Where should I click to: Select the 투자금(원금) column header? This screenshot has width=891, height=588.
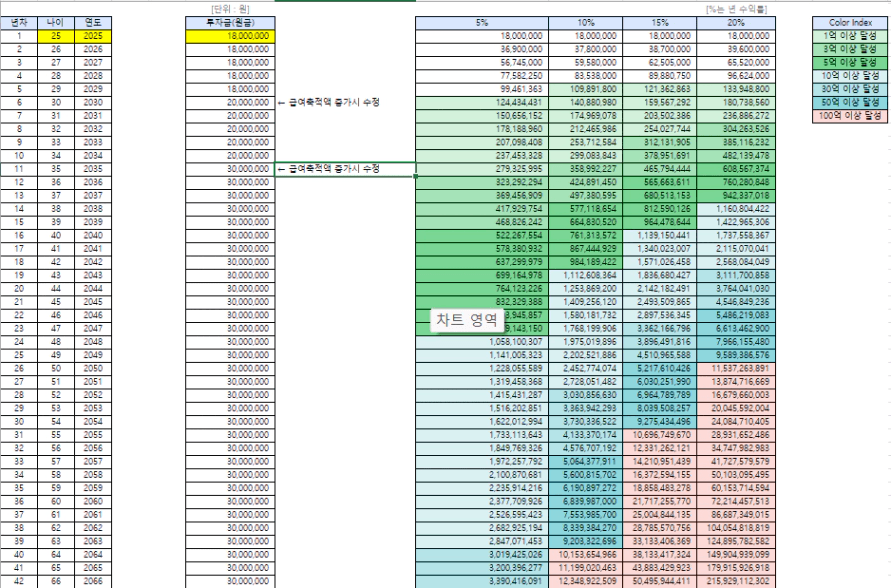point(229,22)
